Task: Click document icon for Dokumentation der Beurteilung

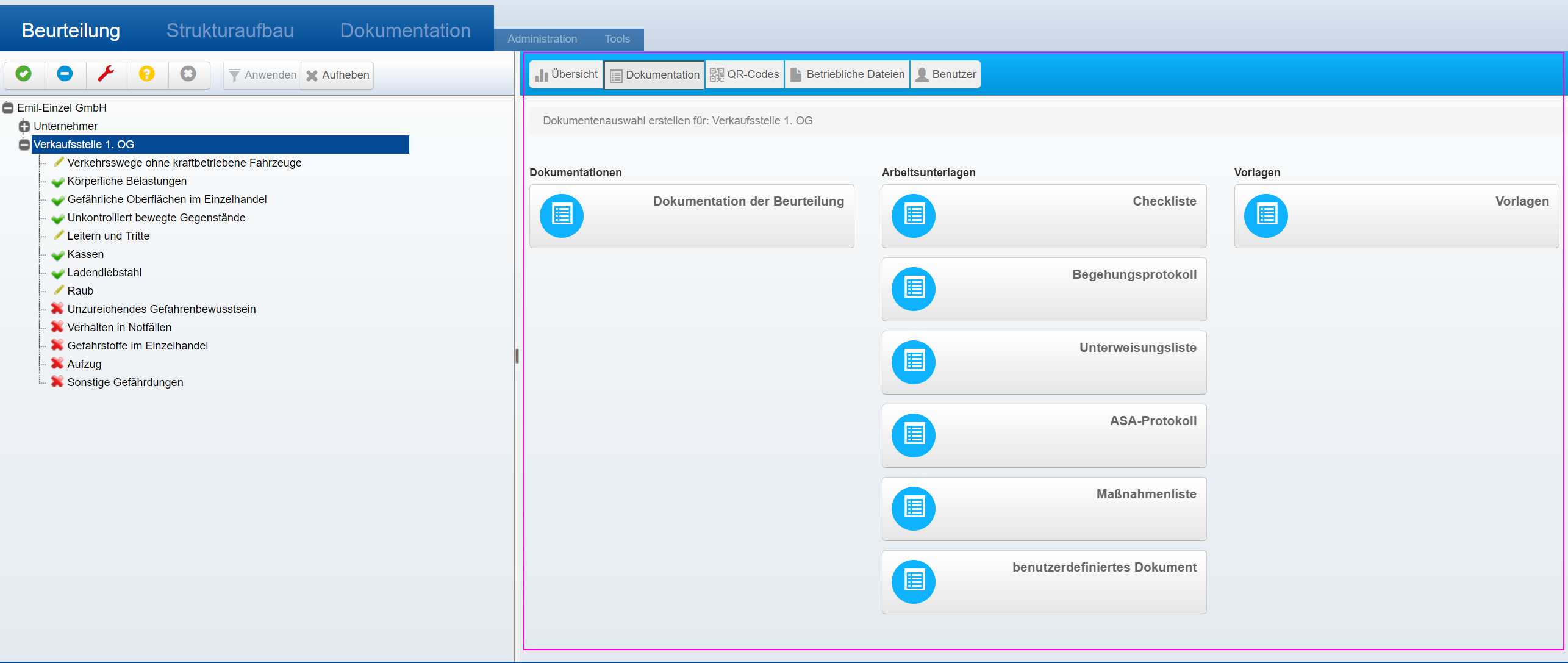Action: [x=562, y=216]
